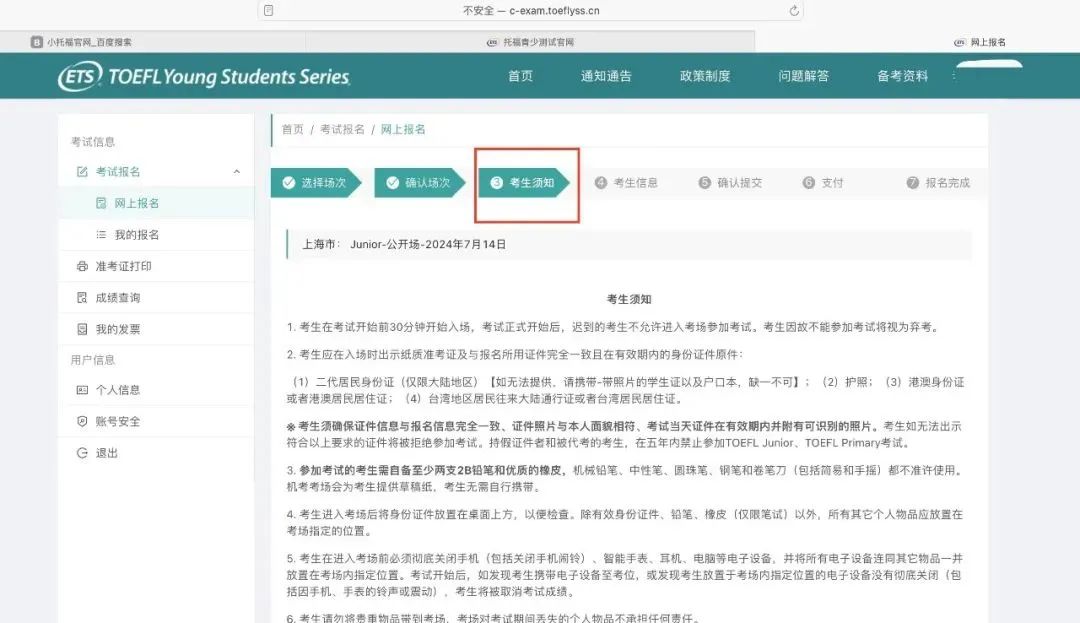Click the 支付 step label
Image resolution: width=1080 pixels, height=623 pixels.
[x=832, y=182]
